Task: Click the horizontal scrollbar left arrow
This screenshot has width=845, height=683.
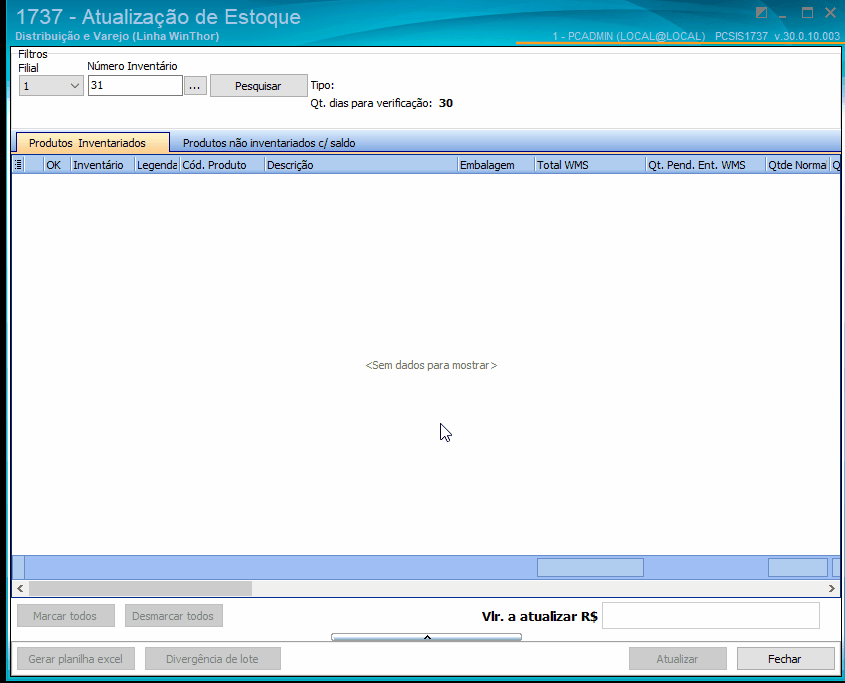Action: click(x=20, y=588)
